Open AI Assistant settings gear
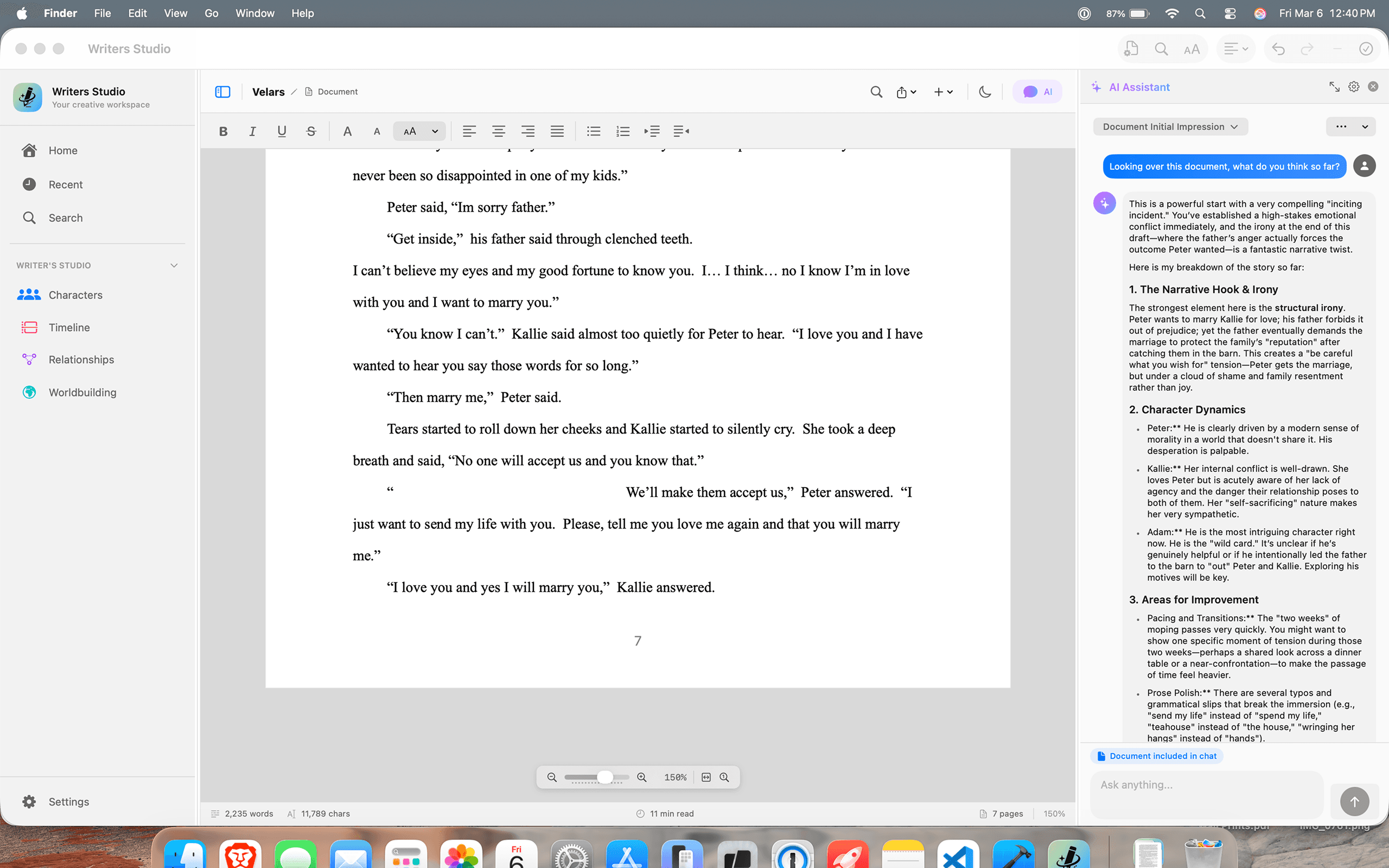The height and width of the screenshot is (868, 1389). pos(1353,87)
